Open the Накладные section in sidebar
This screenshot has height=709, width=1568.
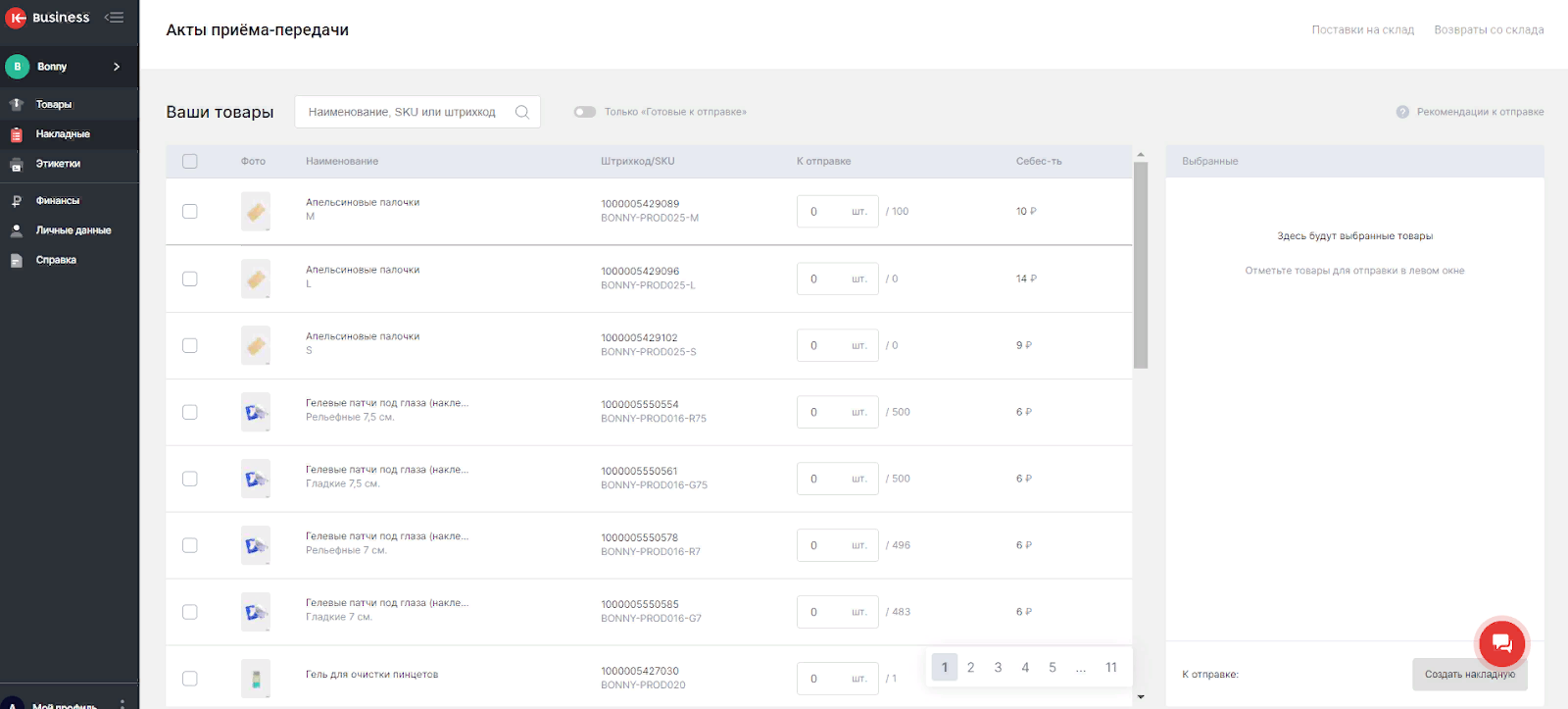click(63, 134)
